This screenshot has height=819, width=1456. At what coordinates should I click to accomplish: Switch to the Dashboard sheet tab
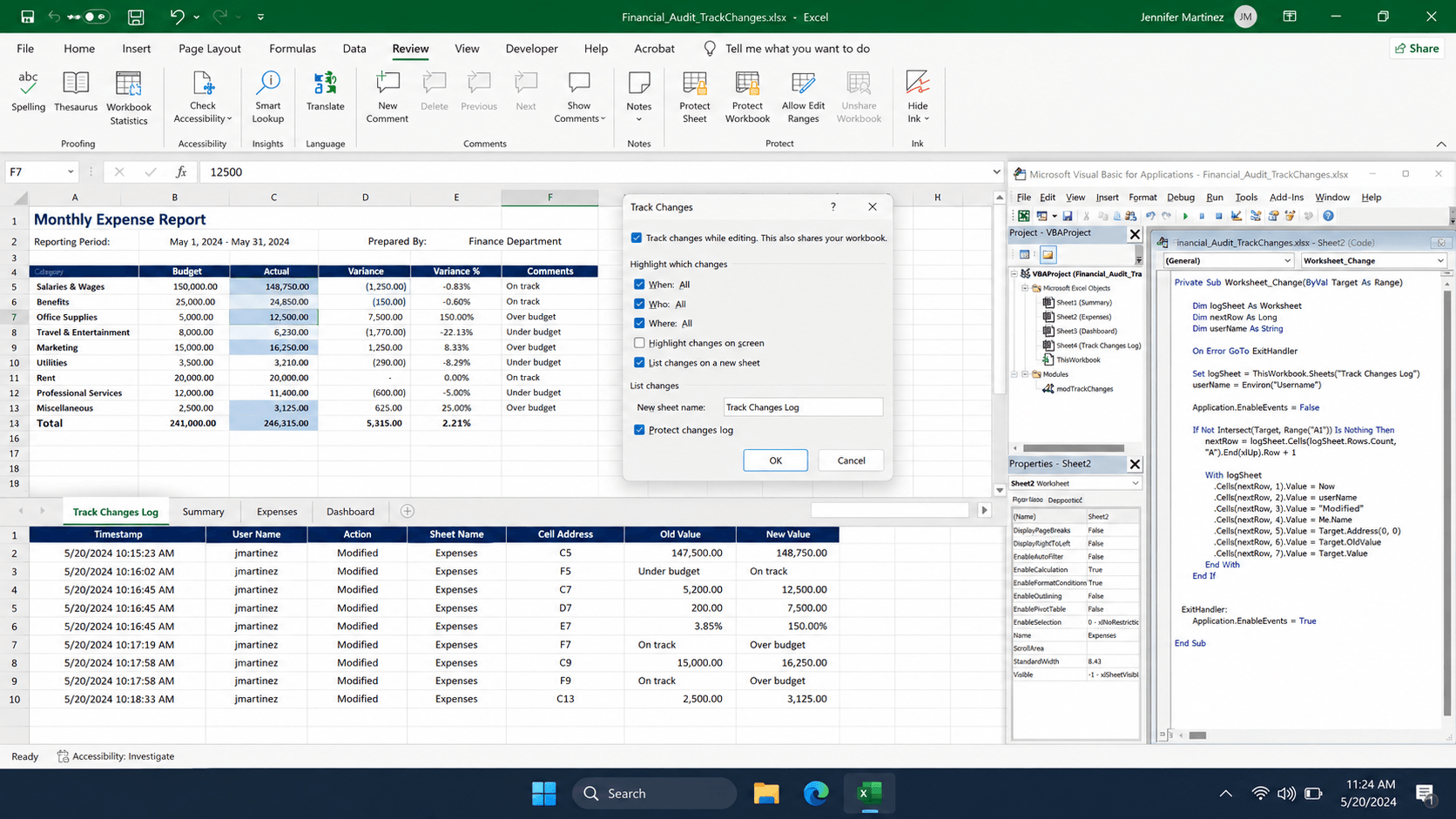pos(350,512)
